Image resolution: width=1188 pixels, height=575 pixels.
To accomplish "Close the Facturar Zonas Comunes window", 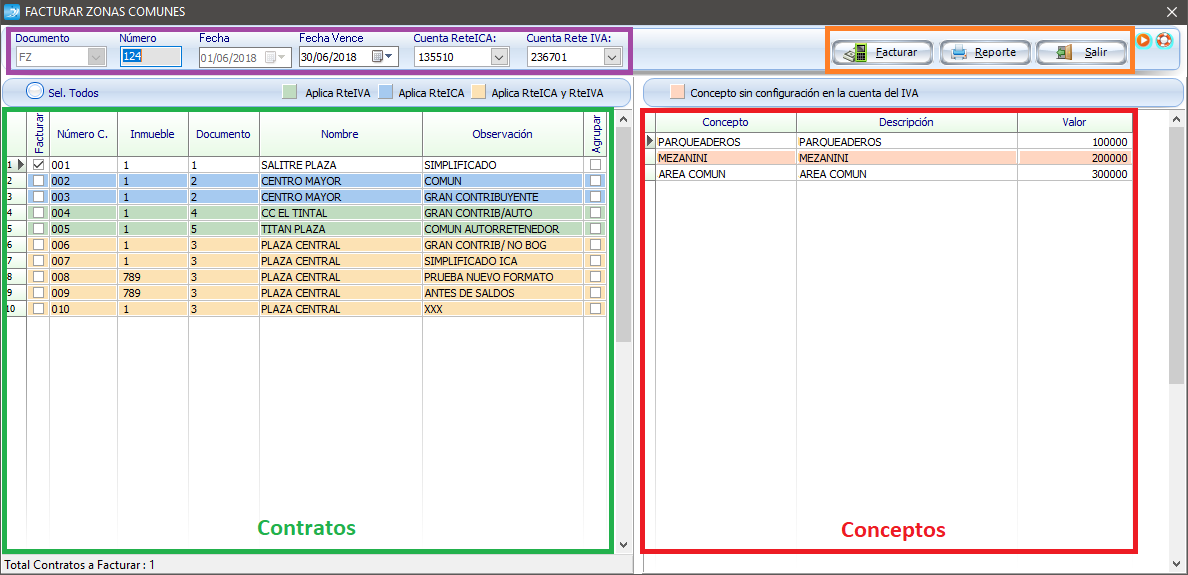I will 1173,11.
